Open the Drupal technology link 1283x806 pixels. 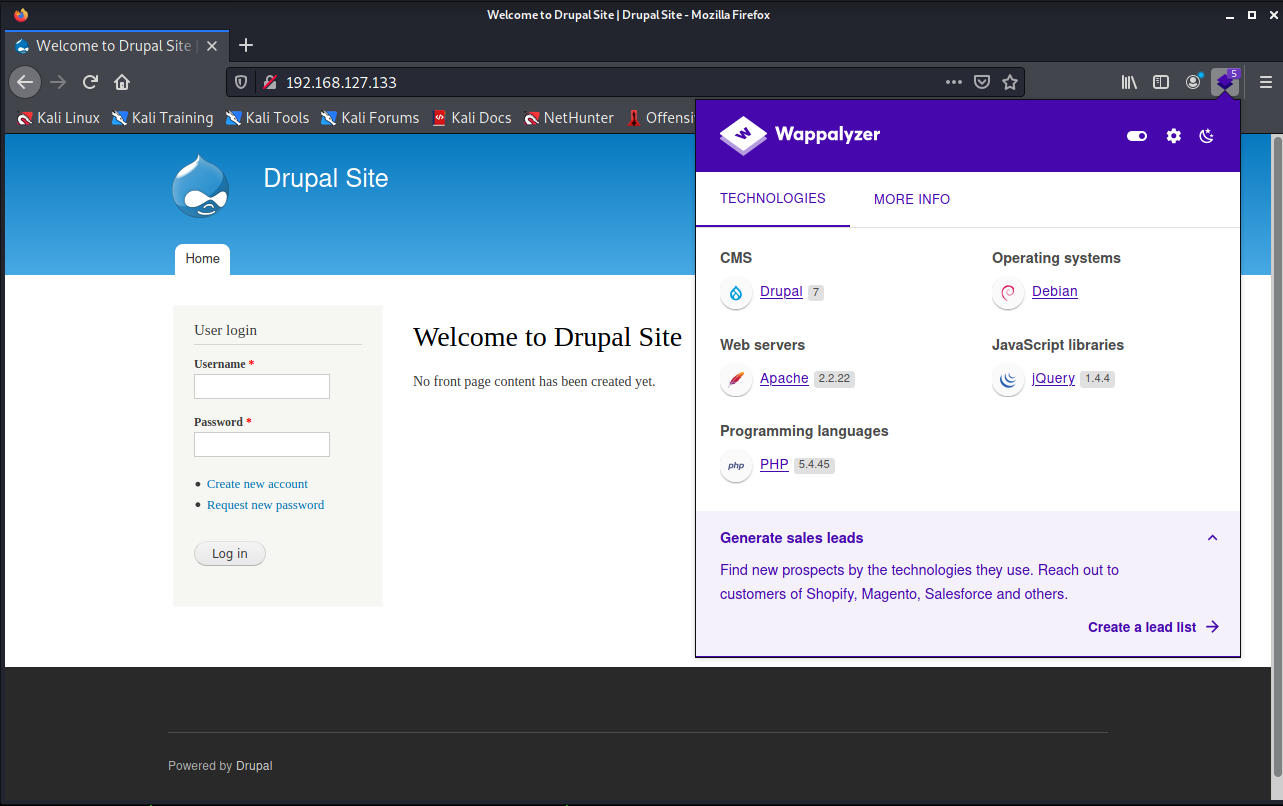point(781,292)
